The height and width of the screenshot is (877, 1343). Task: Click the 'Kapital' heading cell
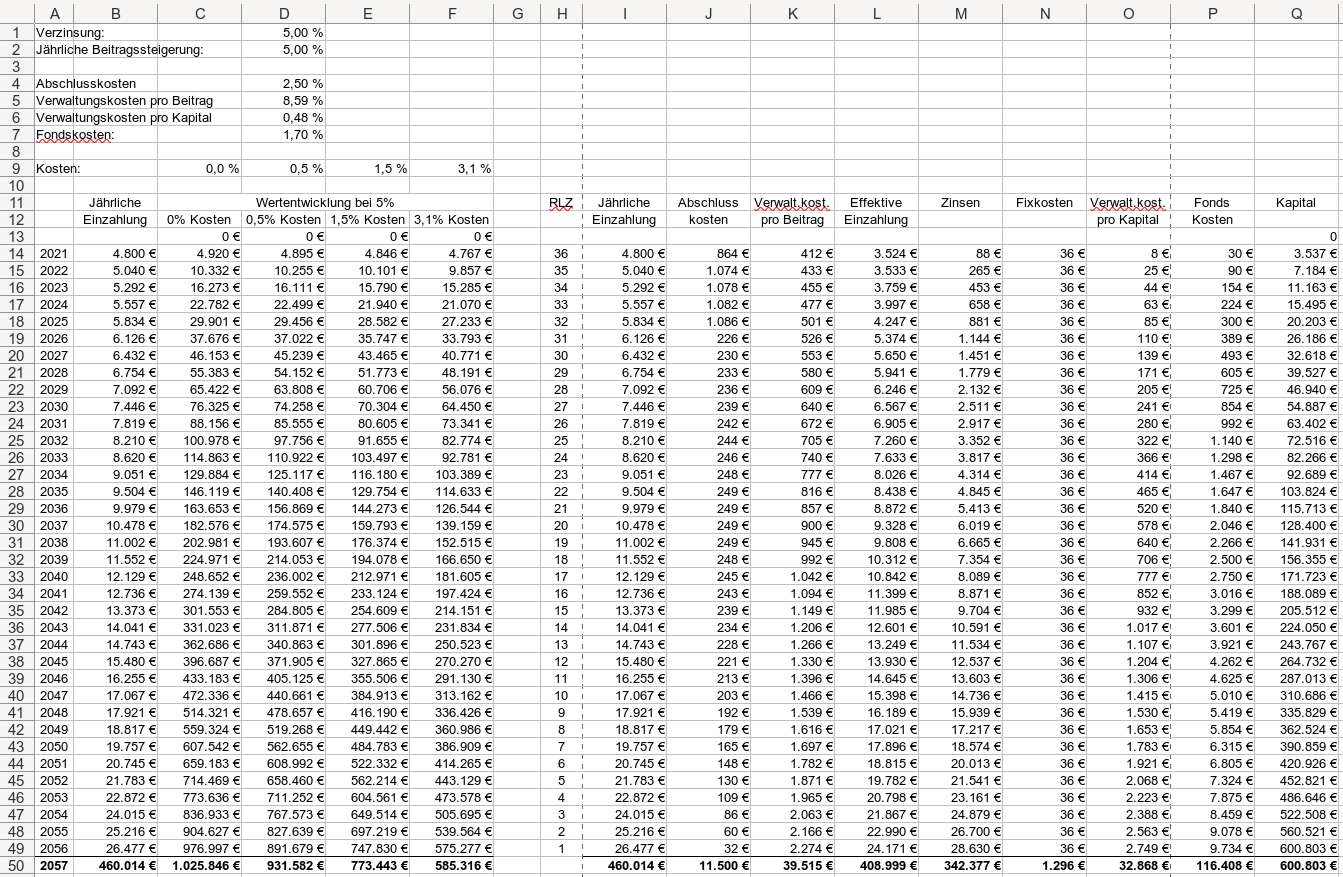point(1296,202)
